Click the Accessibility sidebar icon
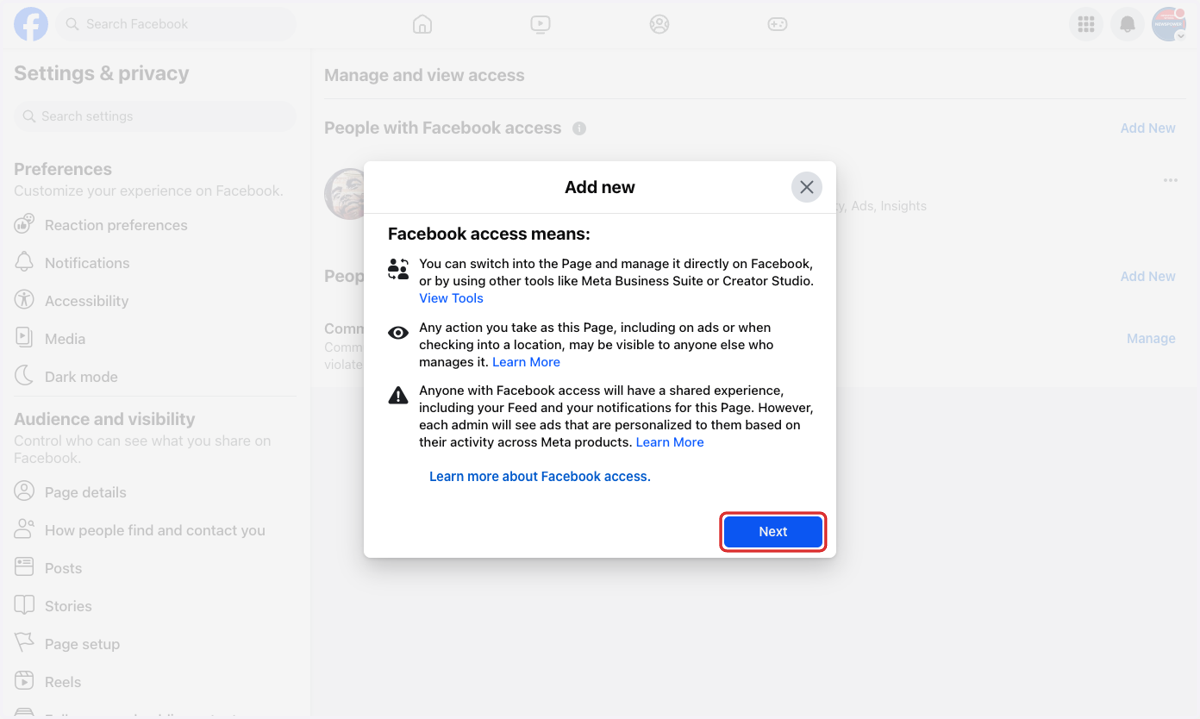Viewport: 1200px width, 719px height. point(24,300)
